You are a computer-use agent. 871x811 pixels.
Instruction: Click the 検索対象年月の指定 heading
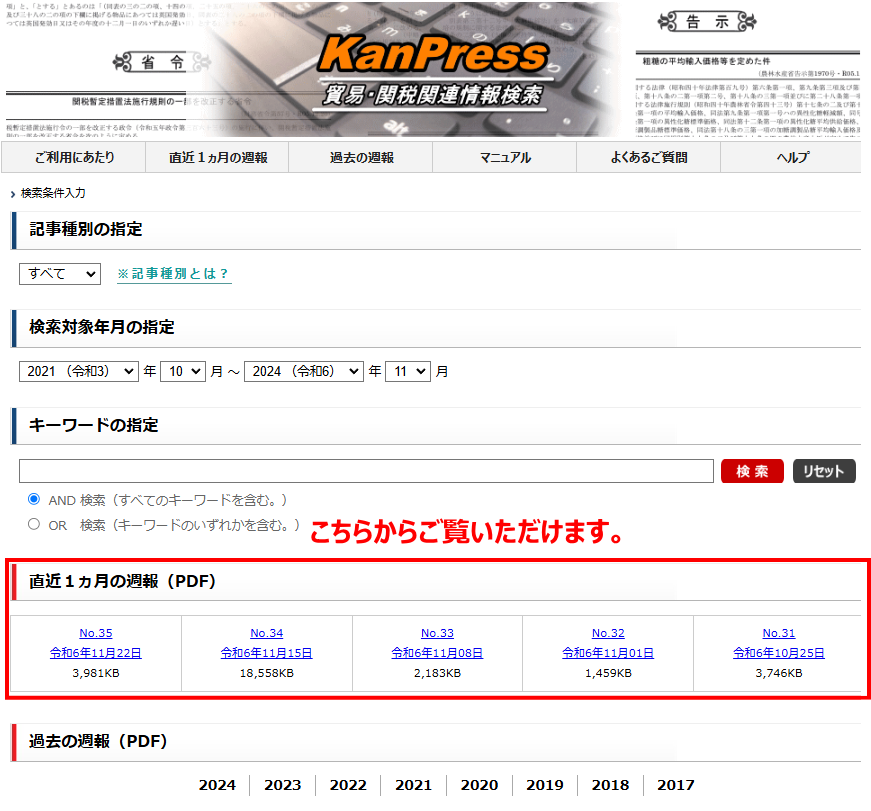[102, 327]
